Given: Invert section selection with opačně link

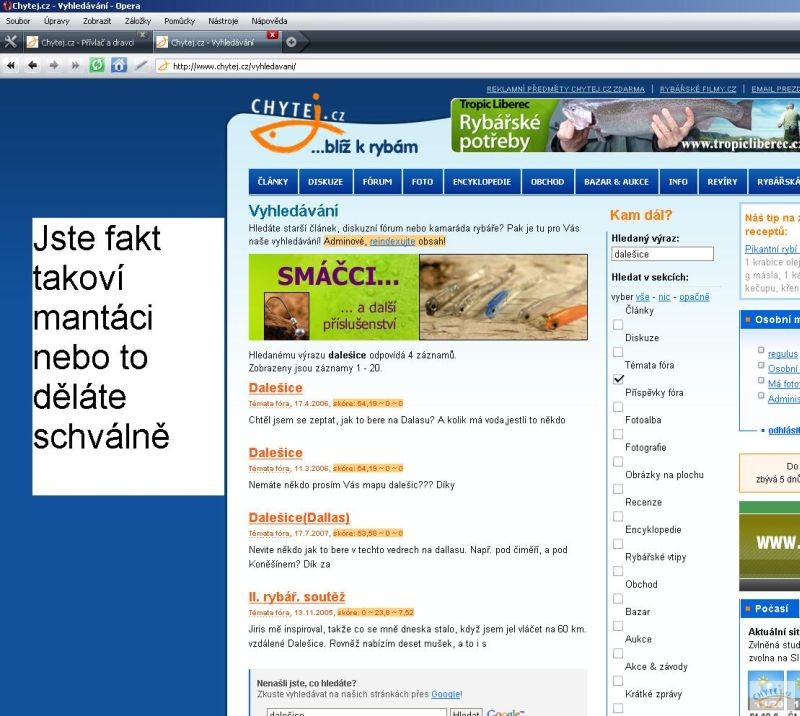Looking at the screenshot, I should [694, 297].
